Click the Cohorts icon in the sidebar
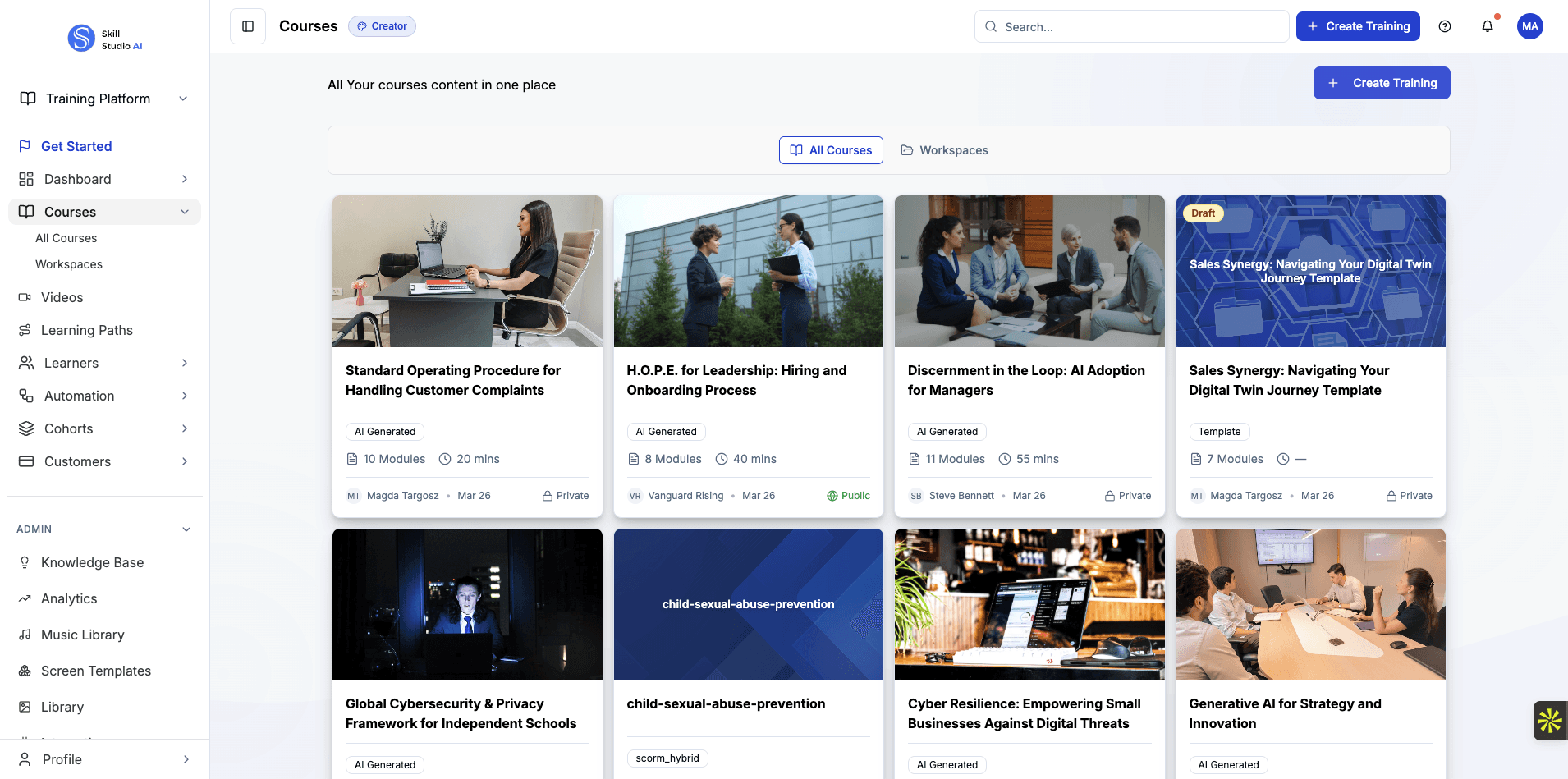 [26, 428]
